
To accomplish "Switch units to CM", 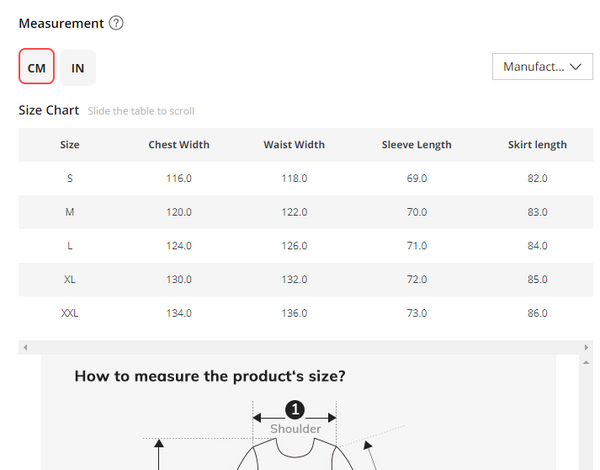I will 36,66.
